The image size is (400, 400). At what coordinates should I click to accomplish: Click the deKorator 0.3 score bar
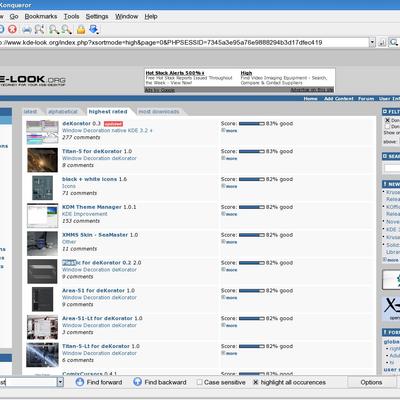[252, 124]
